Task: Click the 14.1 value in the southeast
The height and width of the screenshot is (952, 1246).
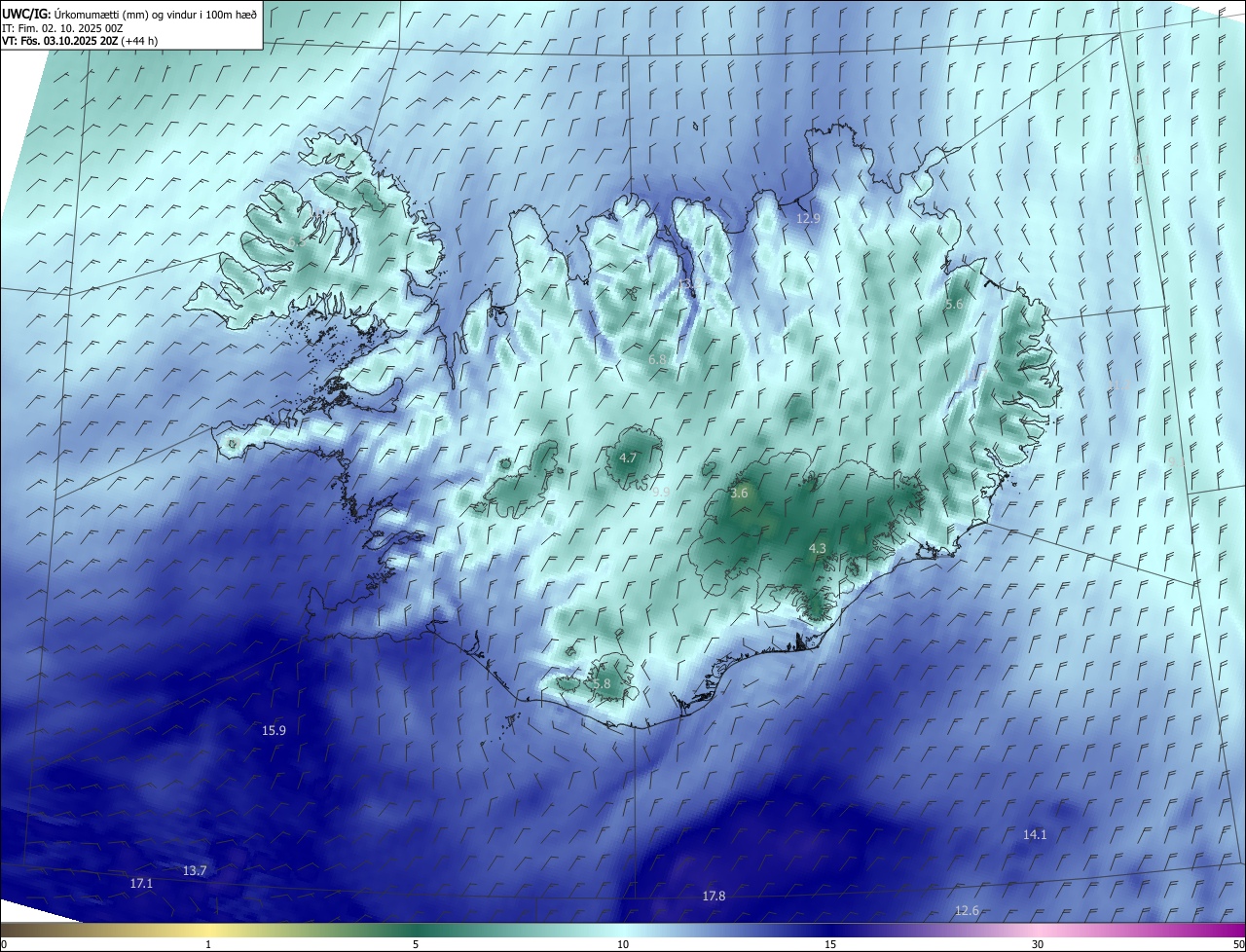Action: pos(1035,834)
